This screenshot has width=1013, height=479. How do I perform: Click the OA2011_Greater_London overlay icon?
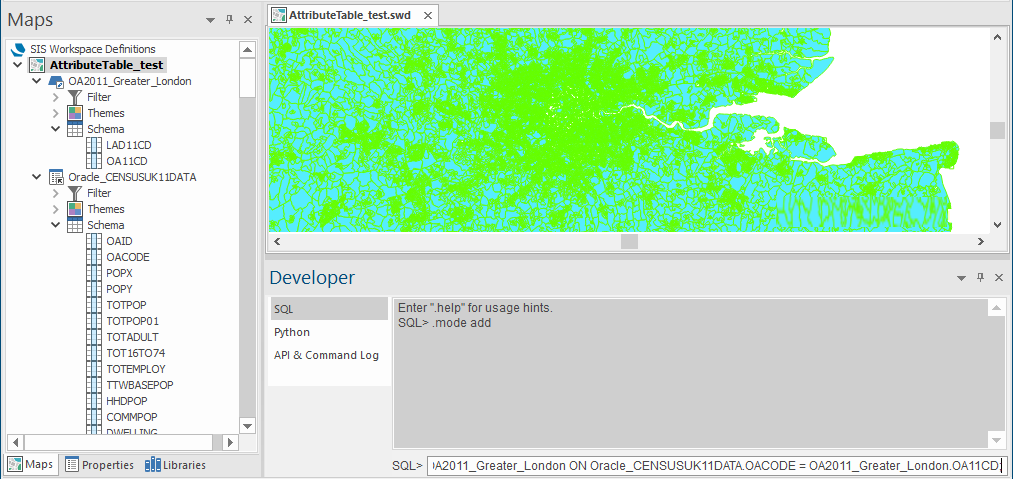pyautogui.click(x=56, y=81)
